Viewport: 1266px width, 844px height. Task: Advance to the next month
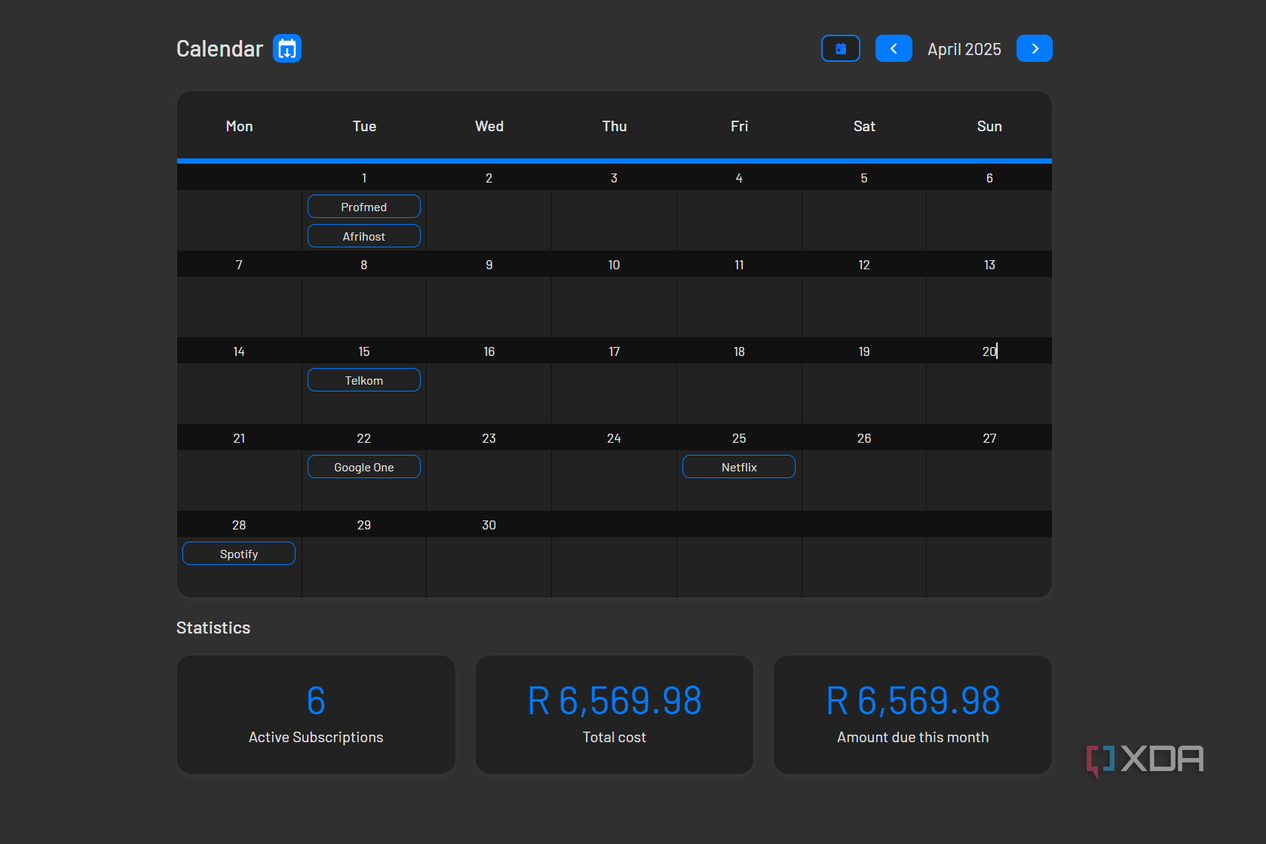click(x=1035, y=48)
